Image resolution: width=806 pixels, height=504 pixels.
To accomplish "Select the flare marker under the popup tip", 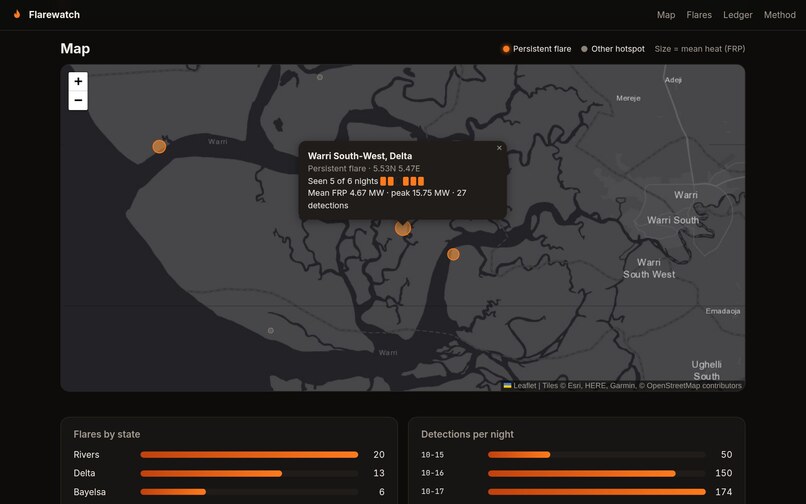I will point(403,228).
